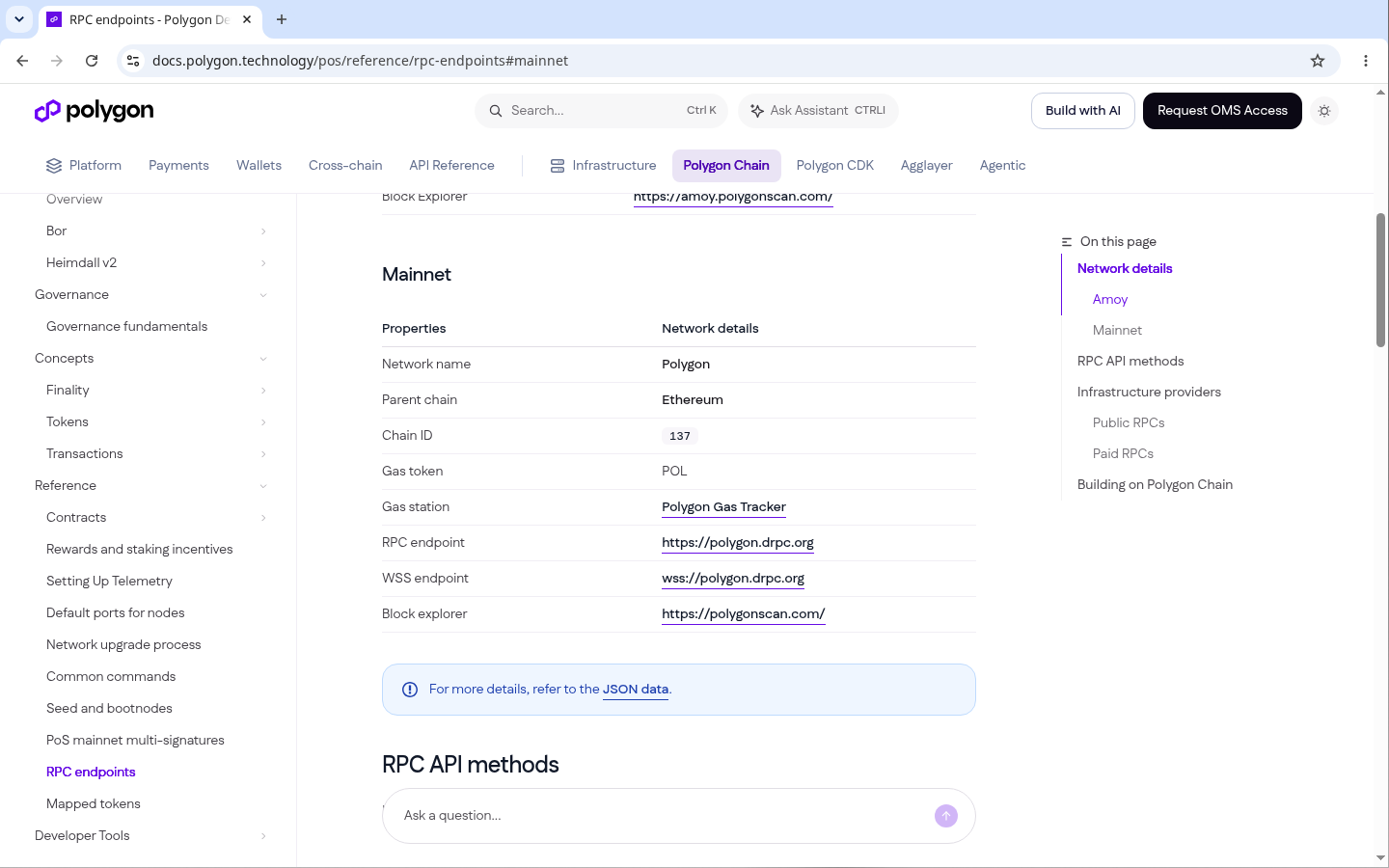Toggle the light/dark theme sun icon
Image resolution: width=1389 pixels, height=868 pixels.
(1324, 111)
